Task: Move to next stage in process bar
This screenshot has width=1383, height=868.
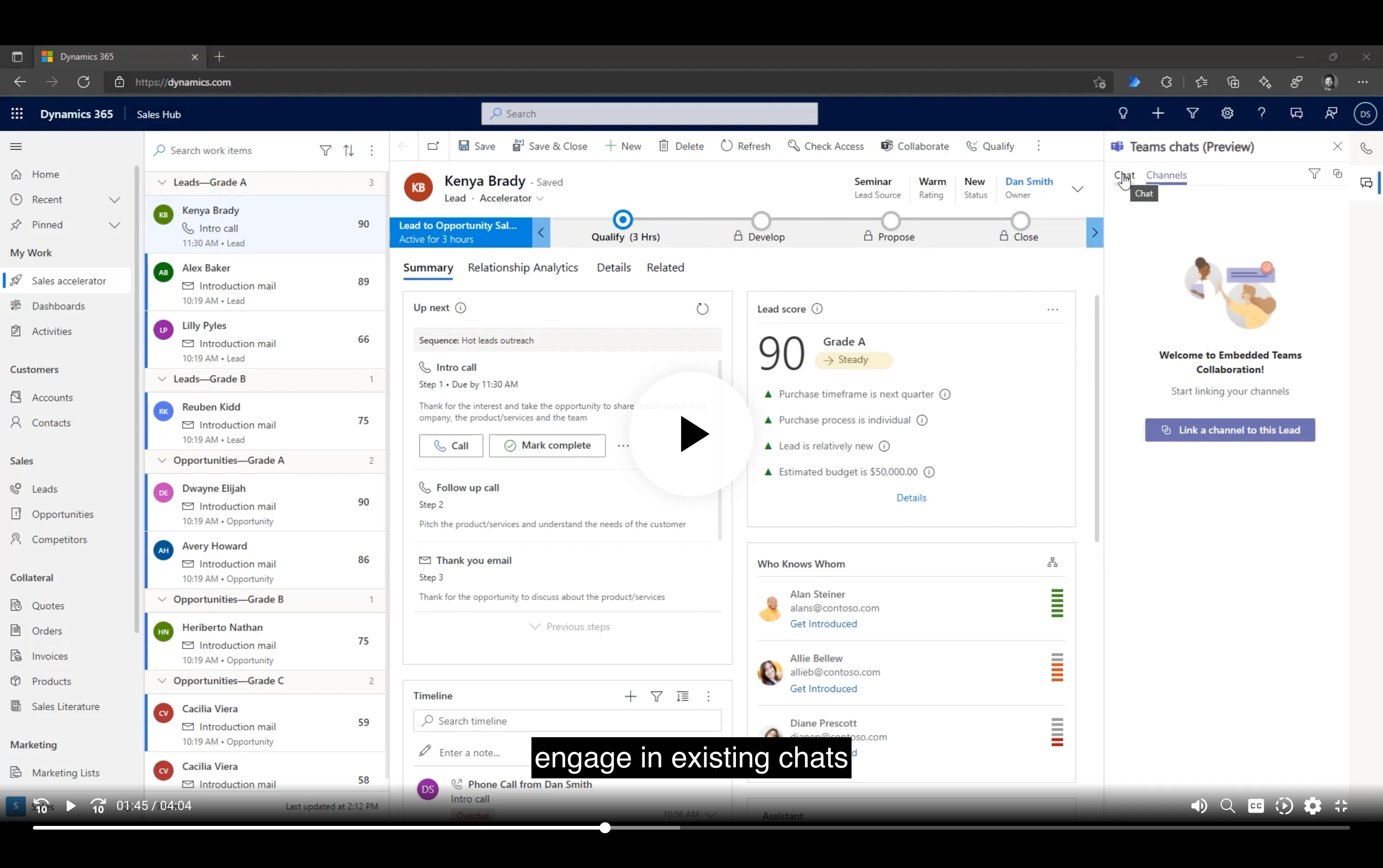Action: (1094, 232)
